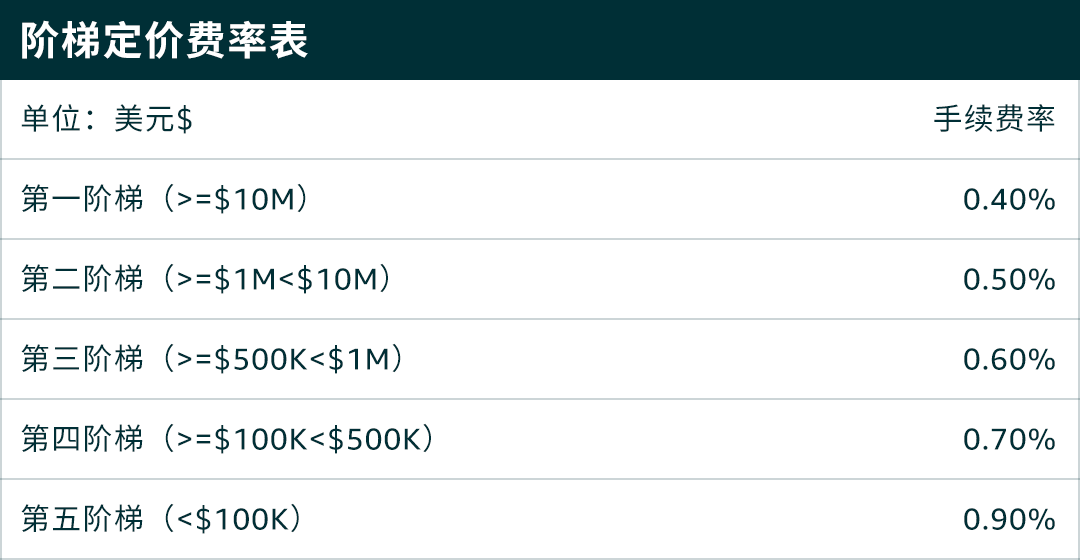
Task: Click the 阶梯定价费率表 header title
Action: [165, 41]
